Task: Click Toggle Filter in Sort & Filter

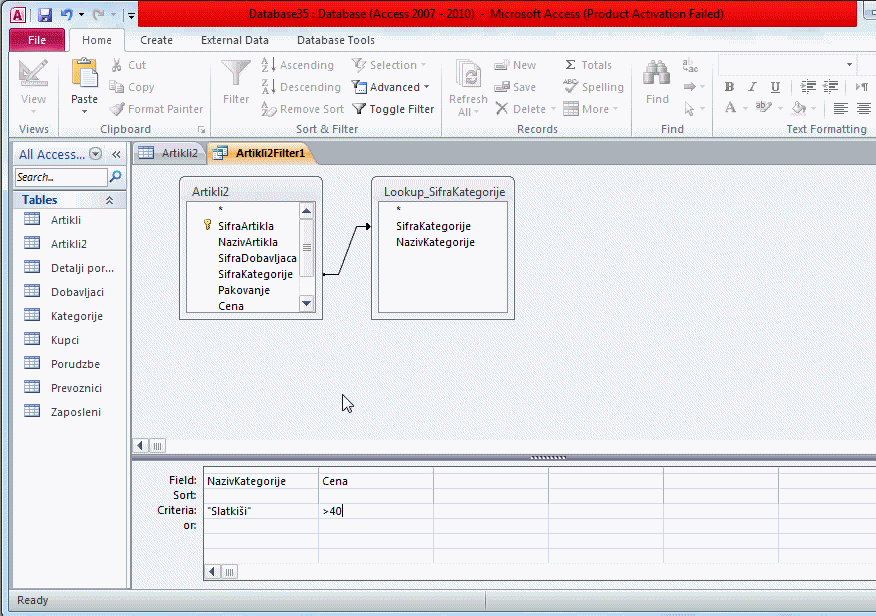Action: 393,109
